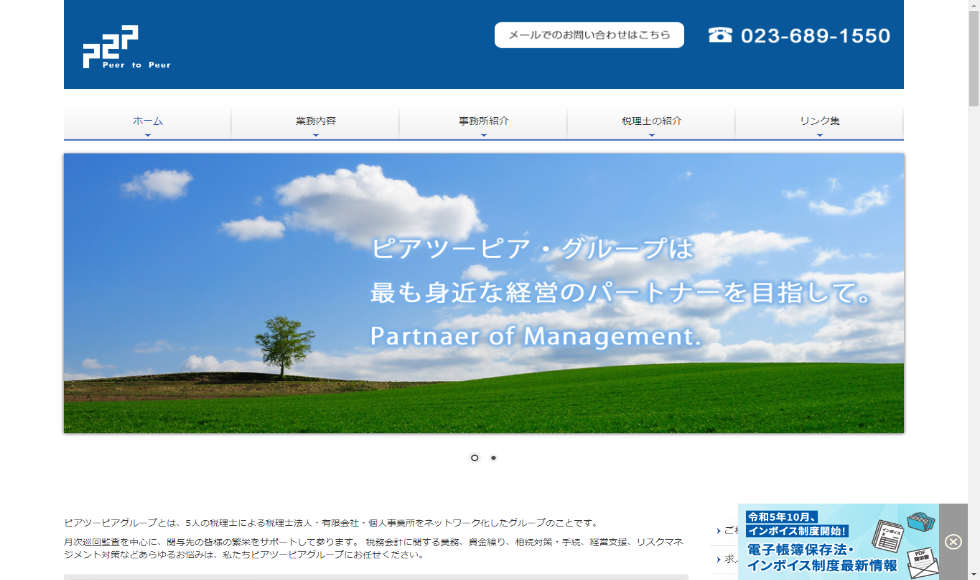The width and height of the screenshot is (980, 580).
Task: Click the hero image with the lone tree
Action: click(483, 293)
